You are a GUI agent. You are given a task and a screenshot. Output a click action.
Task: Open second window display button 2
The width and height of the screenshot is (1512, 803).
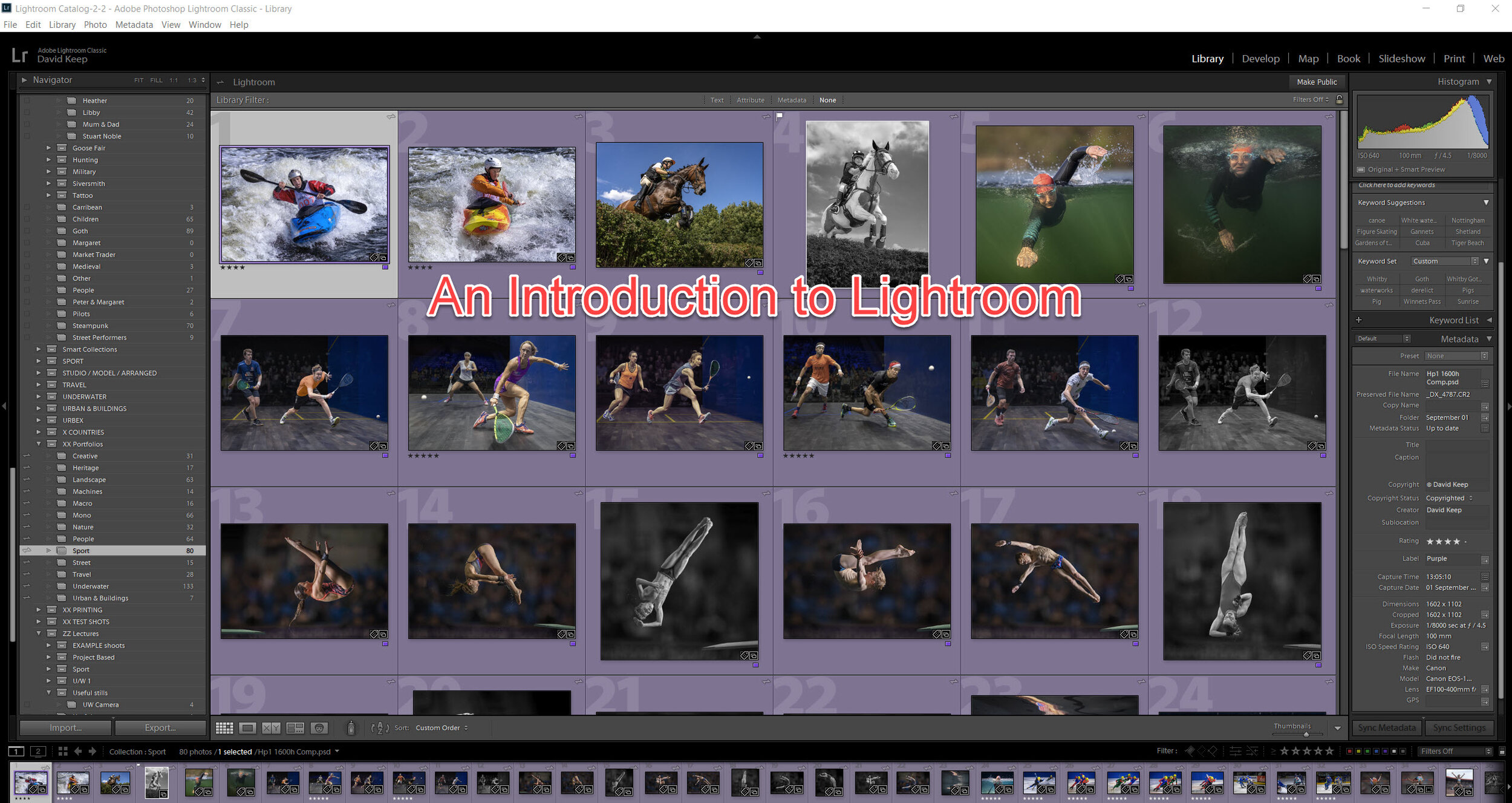point(37,752)
